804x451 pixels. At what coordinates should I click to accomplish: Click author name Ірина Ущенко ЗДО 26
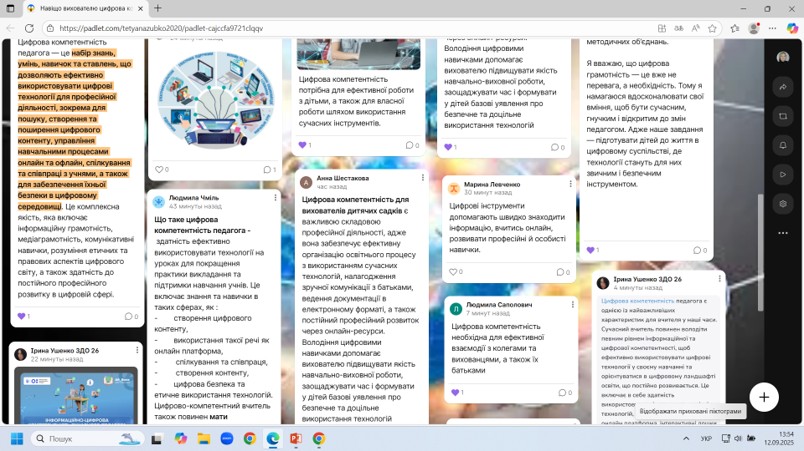pyautogui.click(x=647, y=279)
